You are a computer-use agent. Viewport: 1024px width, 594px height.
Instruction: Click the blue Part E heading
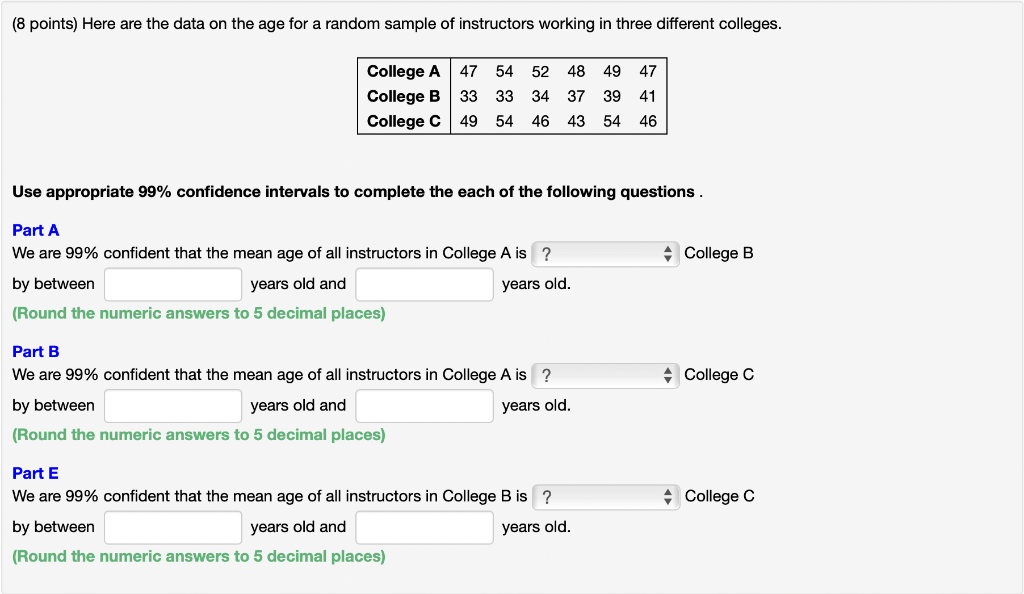(35, 473)
